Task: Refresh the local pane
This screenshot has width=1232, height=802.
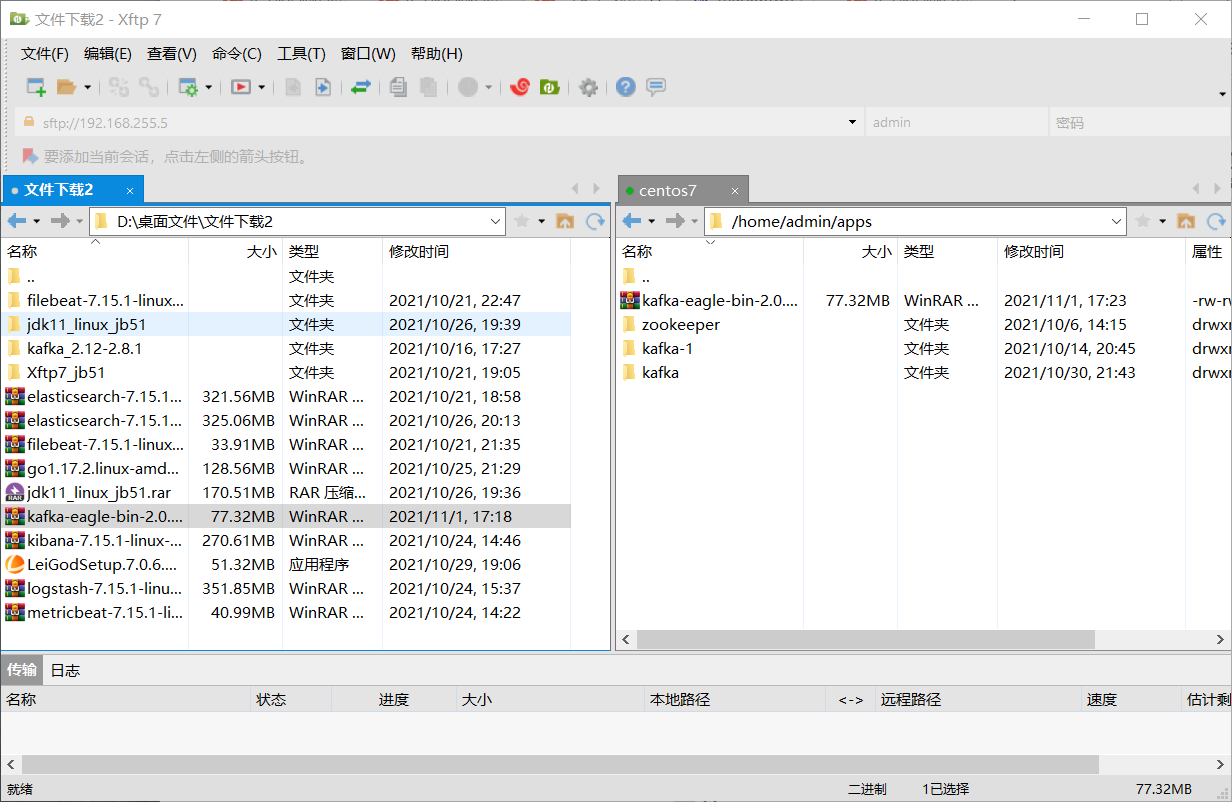Action: click(596, 221)
